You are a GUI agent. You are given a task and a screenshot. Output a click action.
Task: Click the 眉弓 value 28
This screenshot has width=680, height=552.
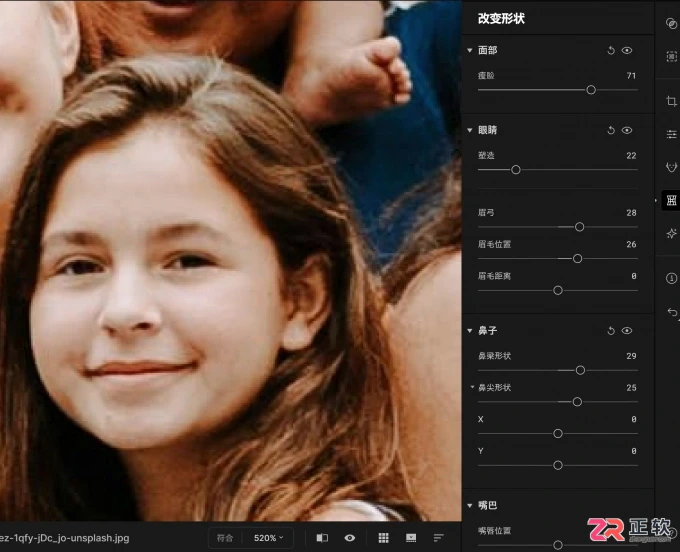(631, 213)
